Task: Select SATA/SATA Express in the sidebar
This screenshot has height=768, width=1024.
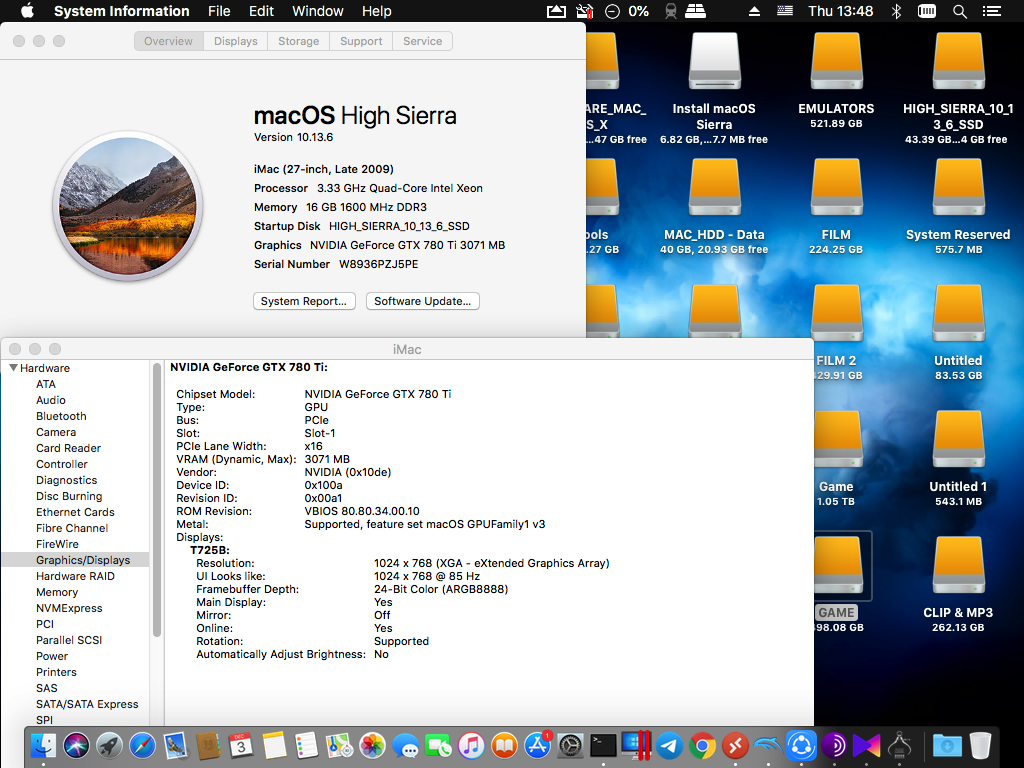Action: tap(87, 704)
